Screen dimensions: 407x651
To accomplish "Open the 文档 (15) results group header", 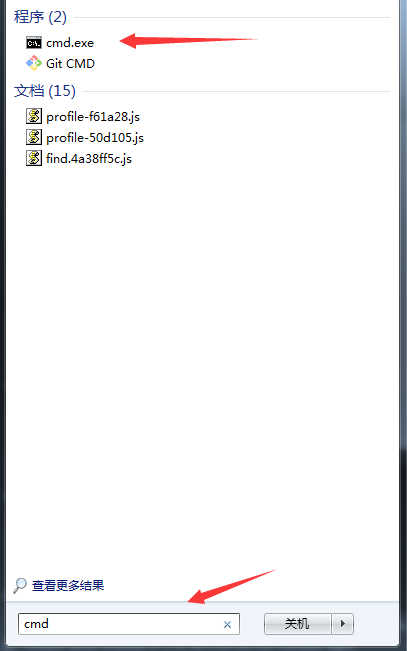I will [x=45, y=91].
